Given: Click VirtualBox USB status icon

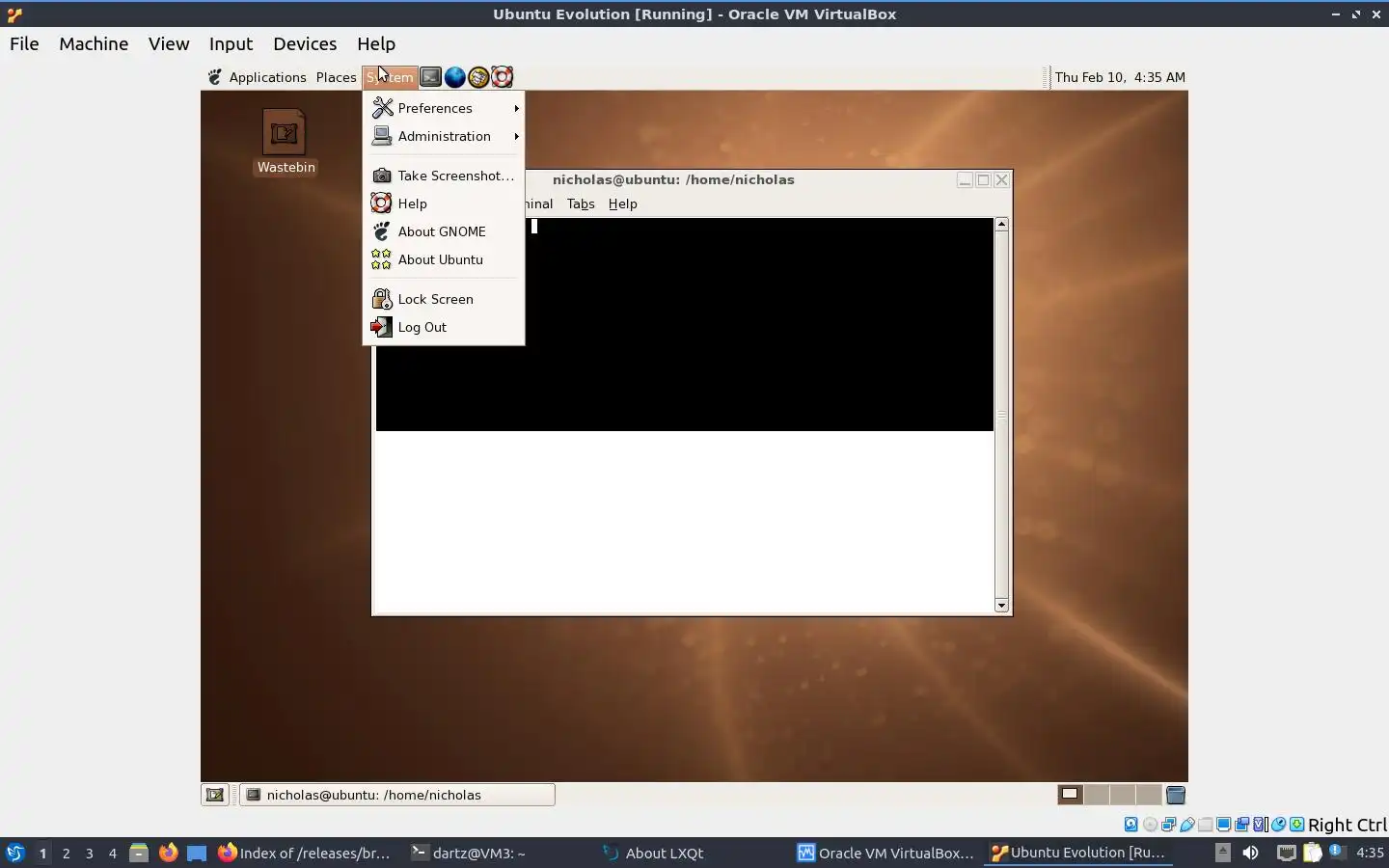Looking at the screenshot, I should (x=1187, y=825).
